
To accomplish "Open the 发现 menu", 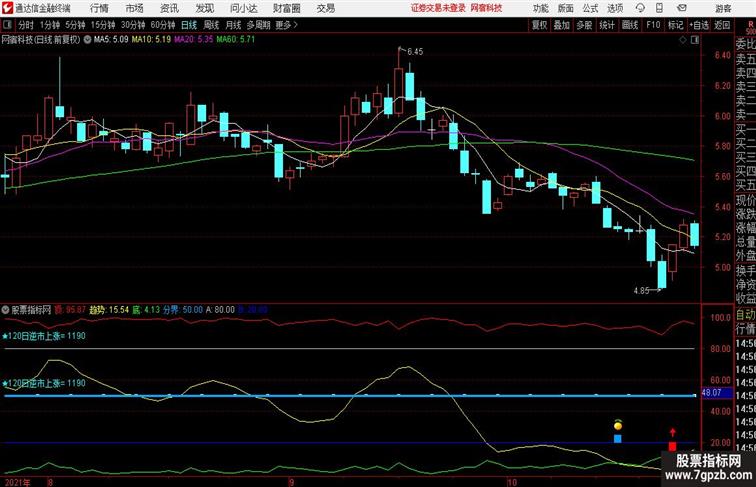I will 204,8.
